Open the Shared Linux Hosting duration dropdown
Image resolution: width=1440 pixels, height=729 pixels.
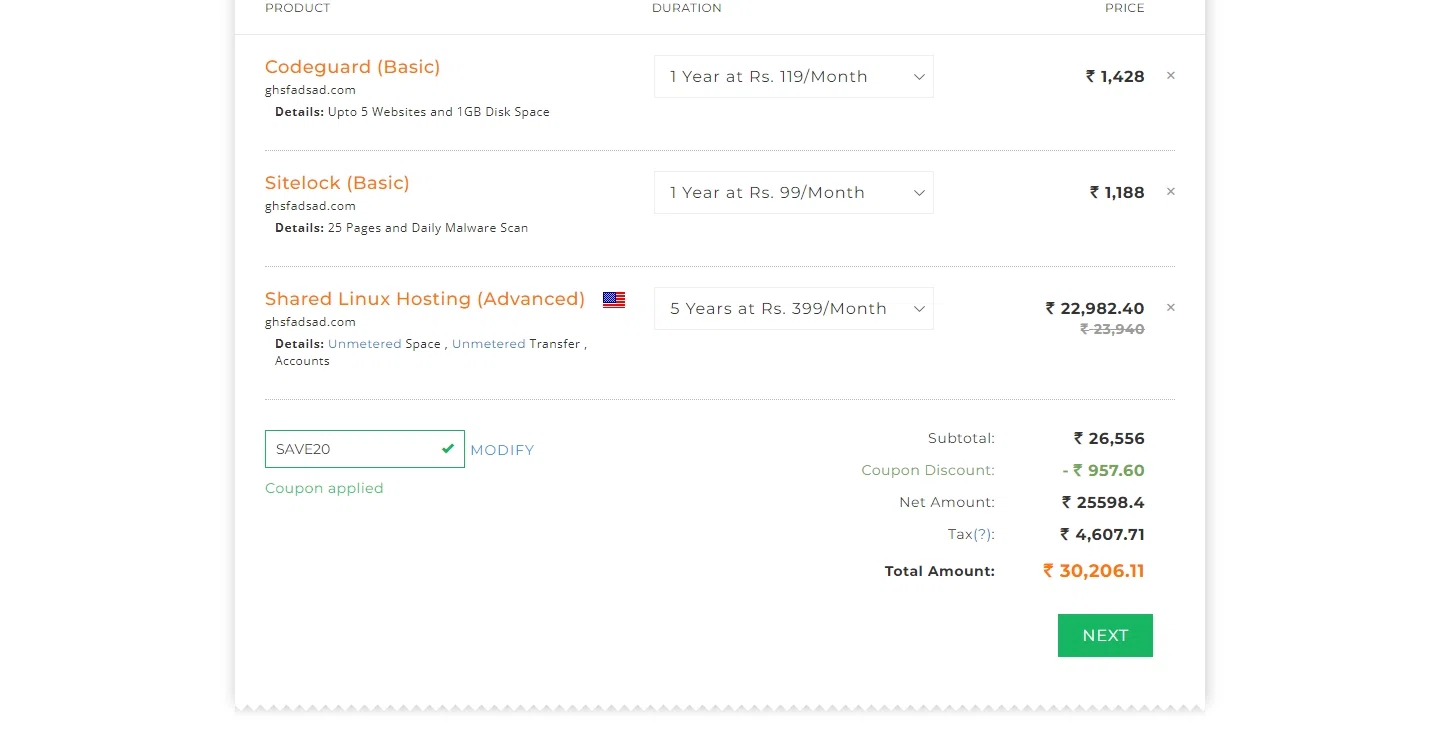click(x=794, y=309)
